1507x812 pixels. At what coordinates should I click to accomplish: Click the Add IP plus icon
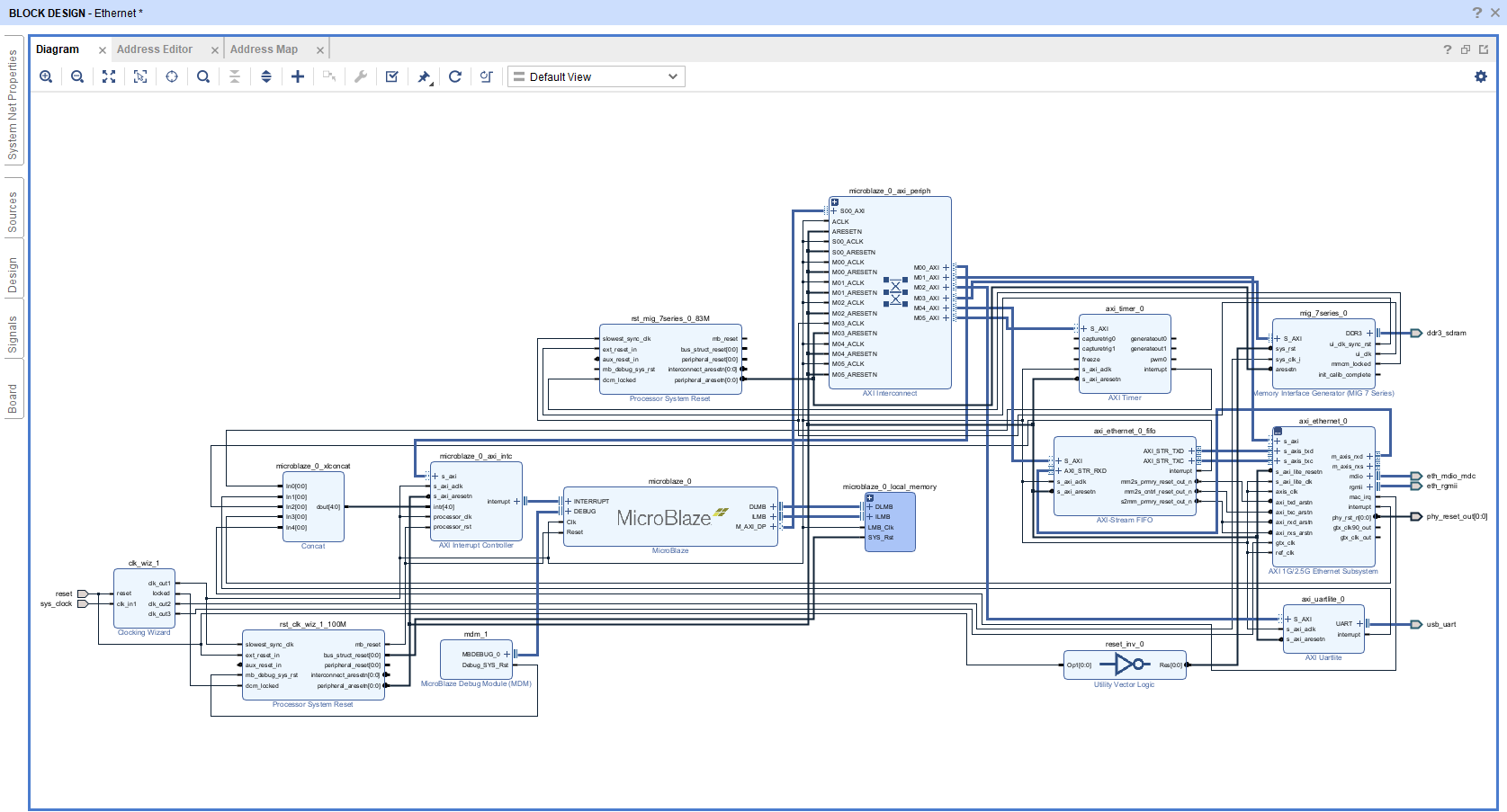click(298, 77)
